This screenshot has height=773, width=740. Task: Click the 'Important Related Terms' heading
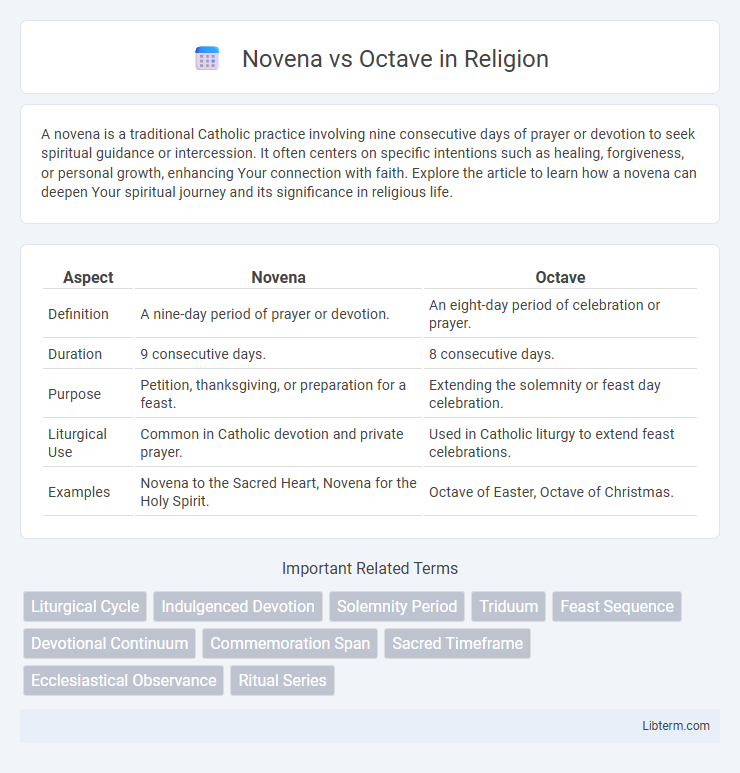370,568
